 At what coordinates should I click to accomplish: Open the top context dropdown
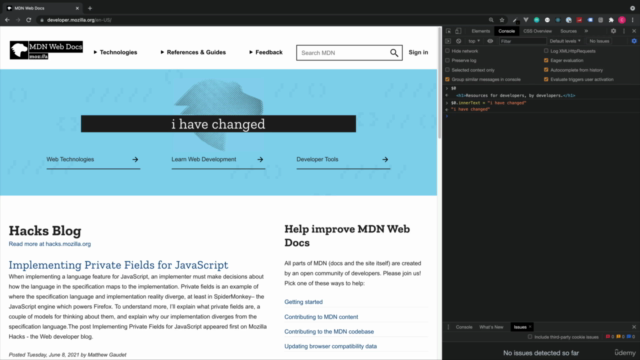pyautogui.click(x=474, y=41)
